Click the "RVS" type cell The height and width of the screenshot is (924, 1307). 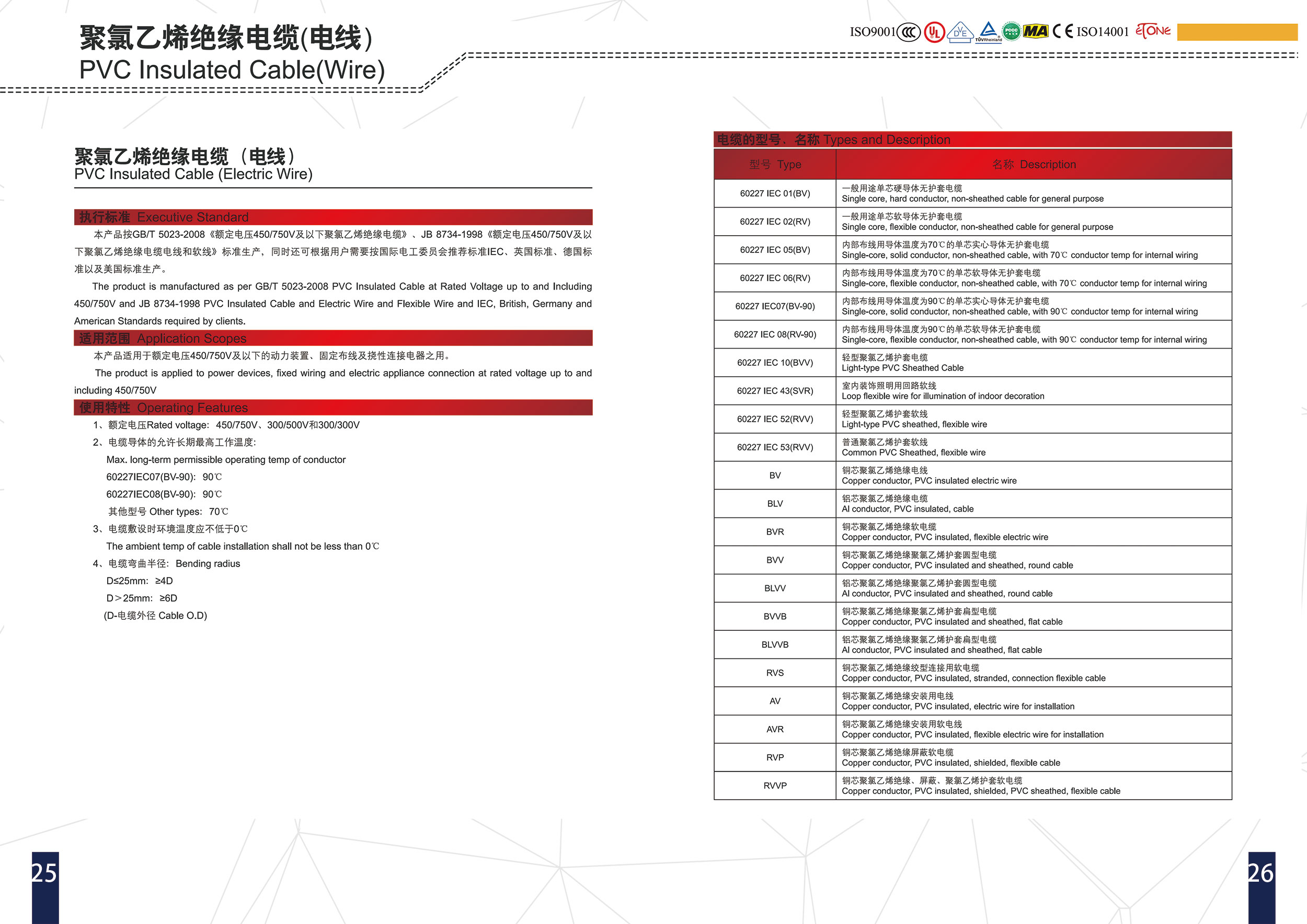pyautogui.click(x=775, y=673)
